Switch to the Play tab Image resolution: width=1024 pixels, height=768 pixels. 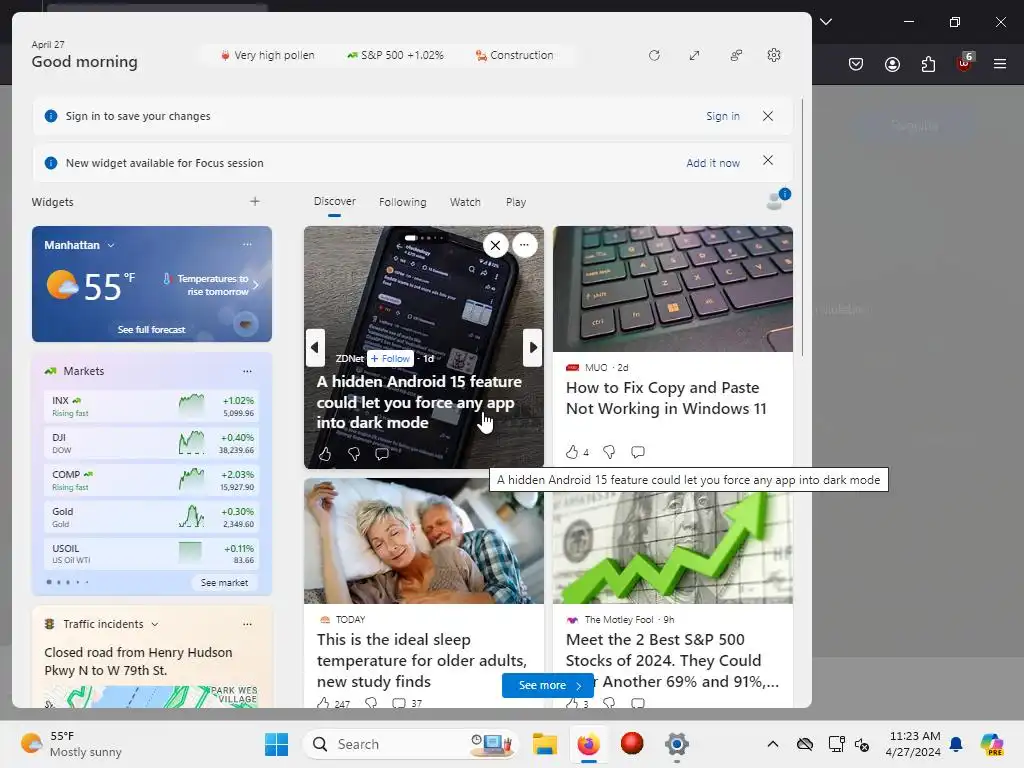516,202
